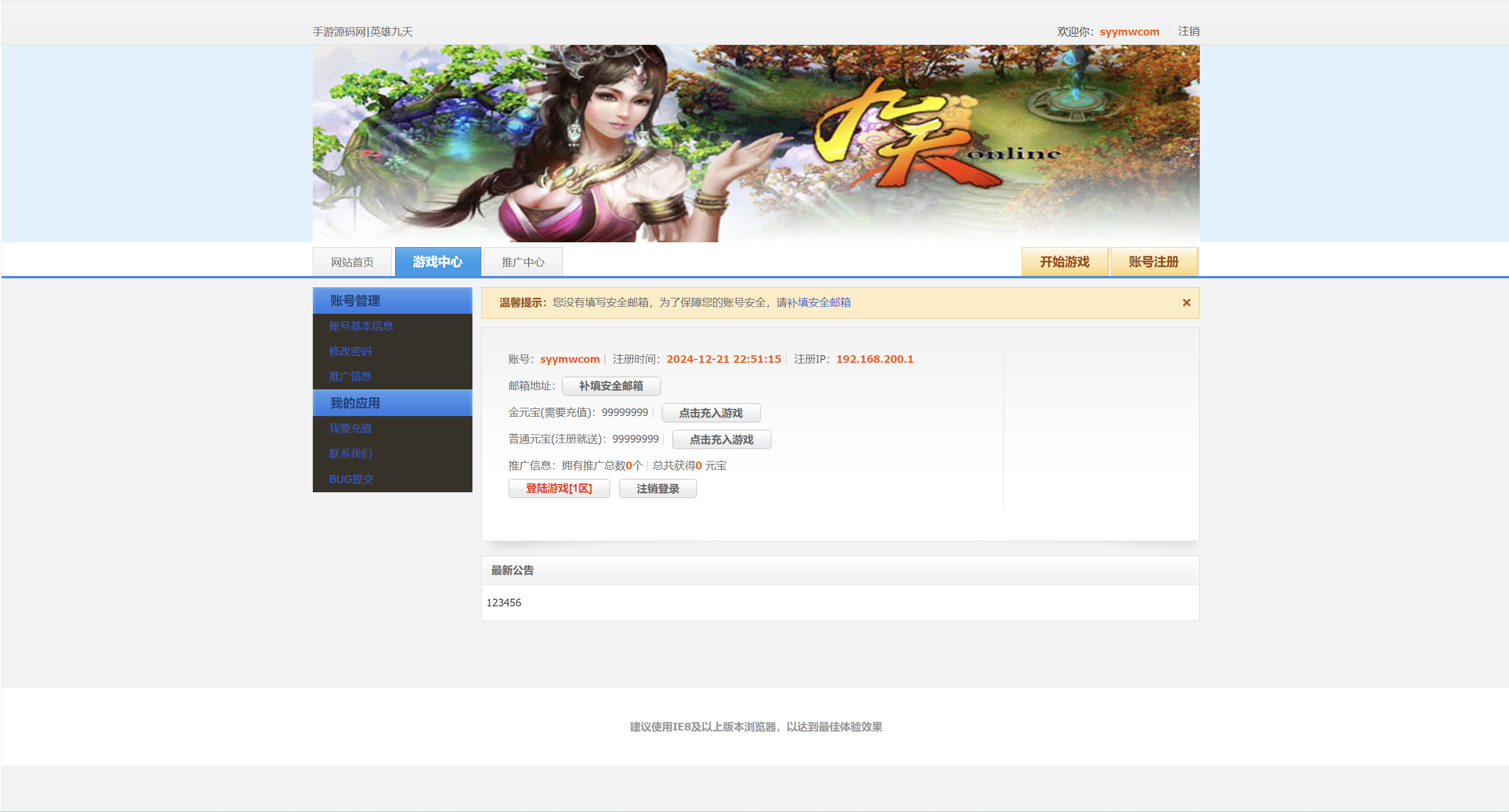This screenshot has height=812, width=1509.
Task: Dismiss the yellow security email warning
Action: (x=1186, y=303)
